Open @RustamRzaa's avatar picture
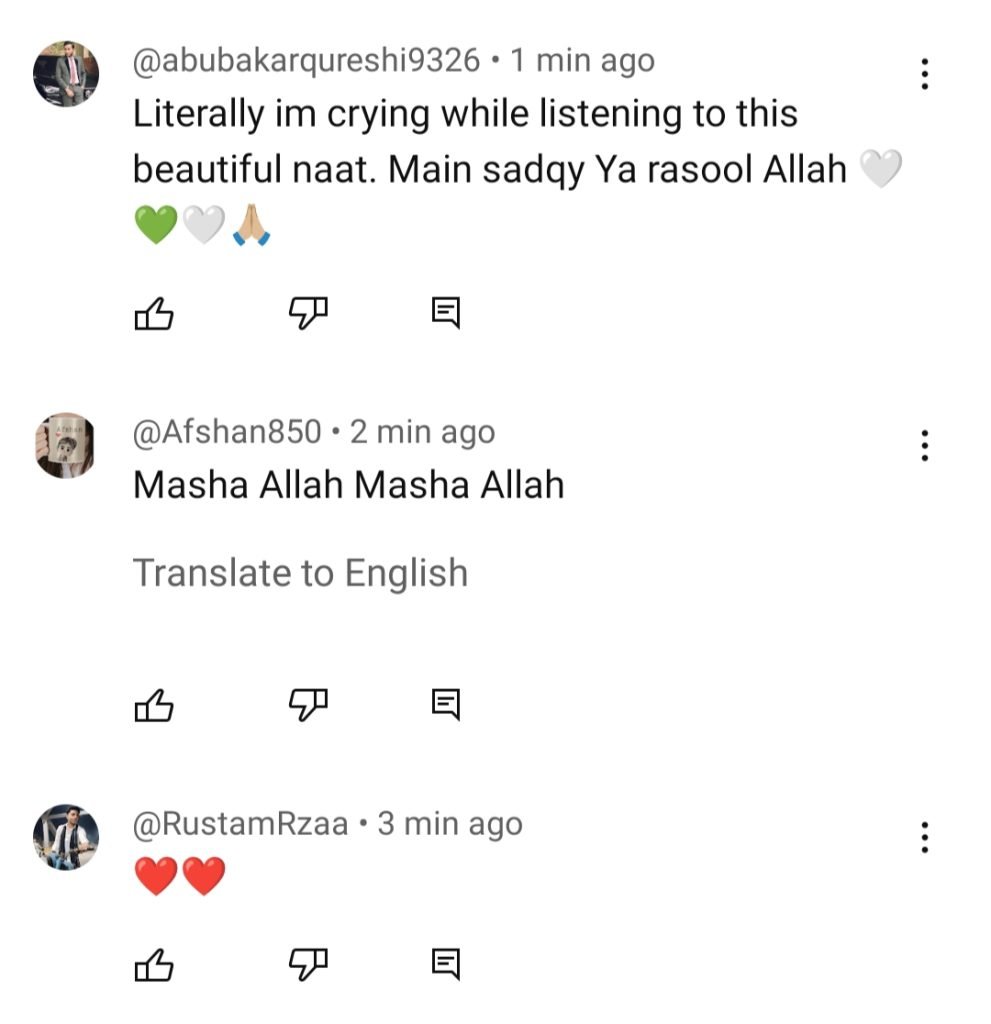 coord(66,838)
